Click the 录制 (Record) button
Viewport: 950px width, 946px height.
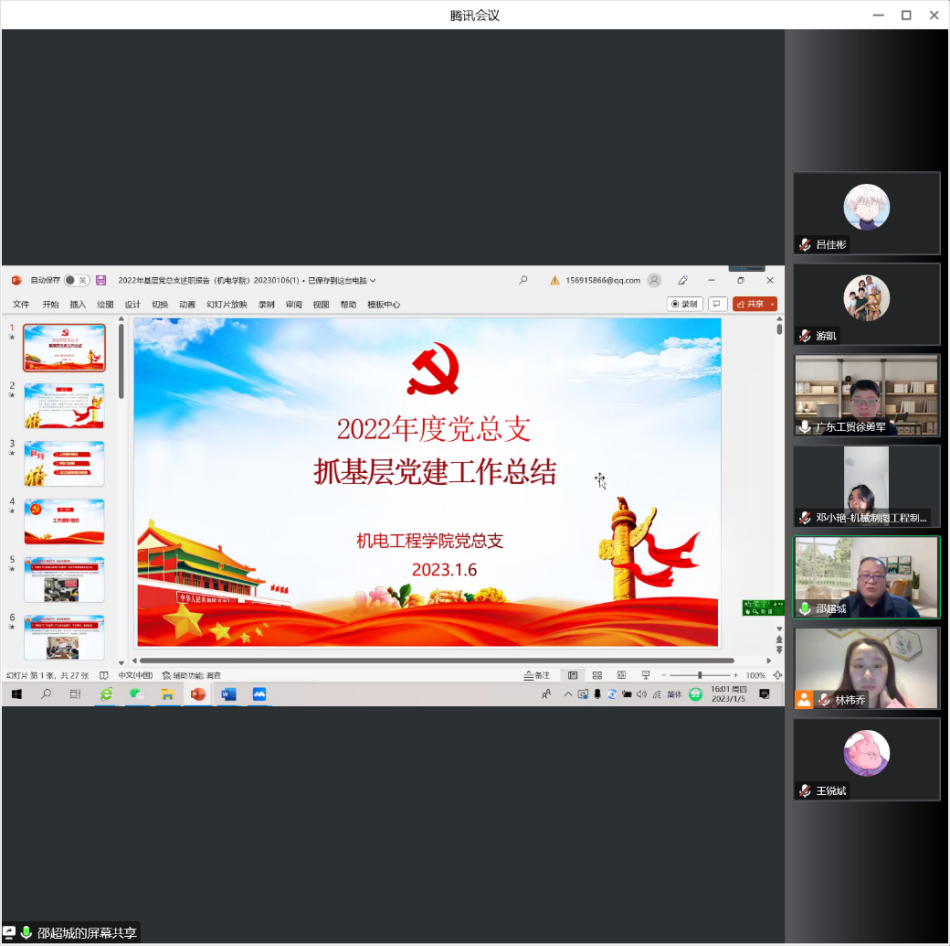tap(685, 304)
